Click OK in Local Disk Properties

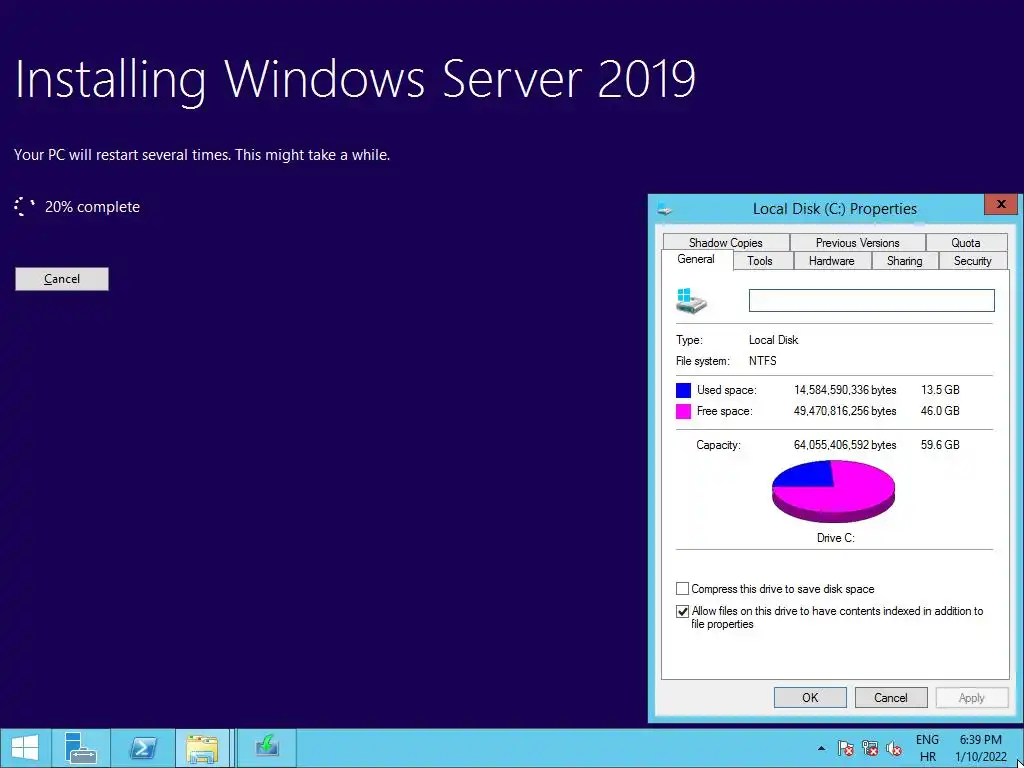(x=810, y=697)
